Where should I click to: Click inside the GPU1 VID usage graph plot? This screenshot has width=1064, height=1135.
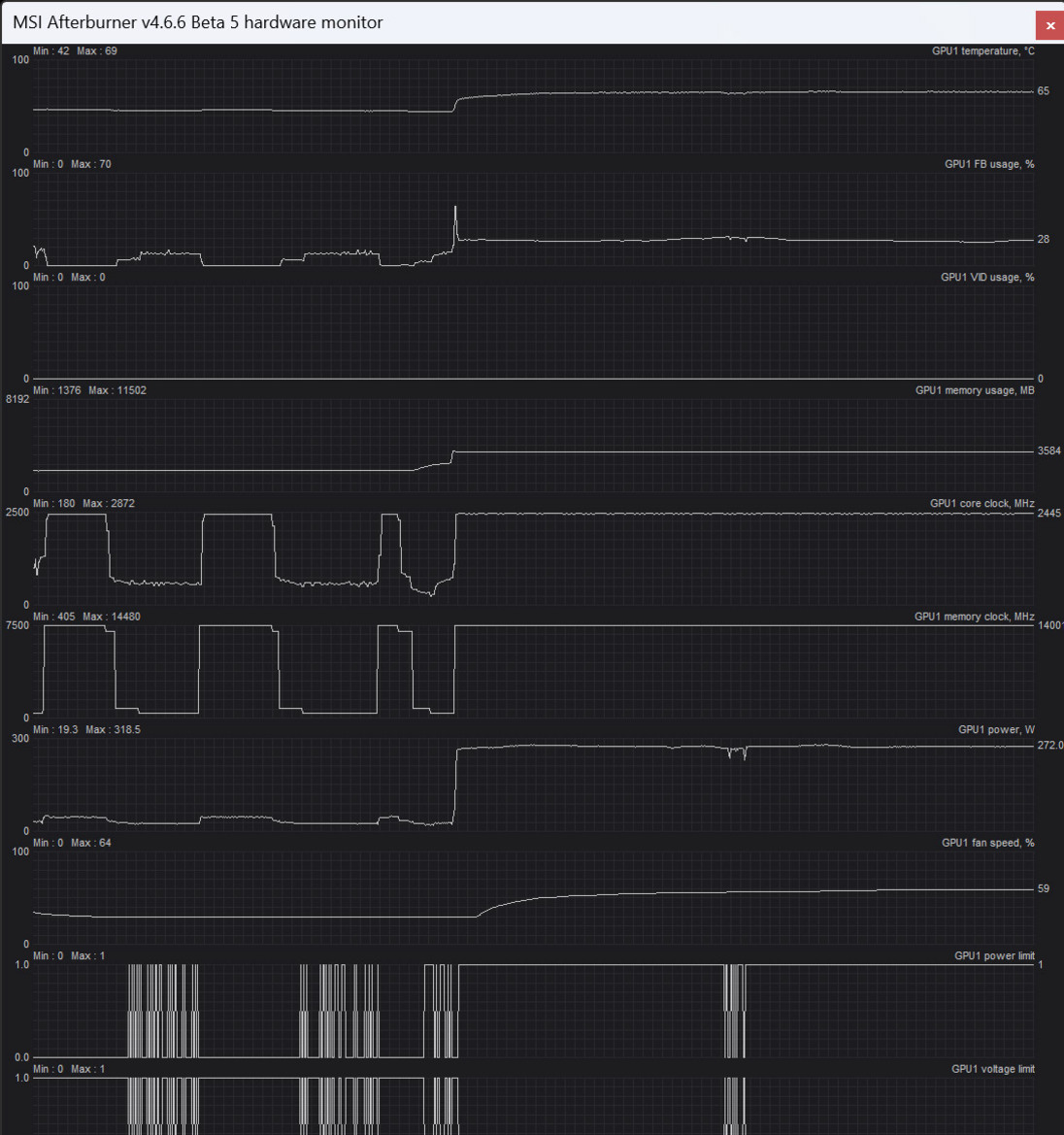click(533, 331)
